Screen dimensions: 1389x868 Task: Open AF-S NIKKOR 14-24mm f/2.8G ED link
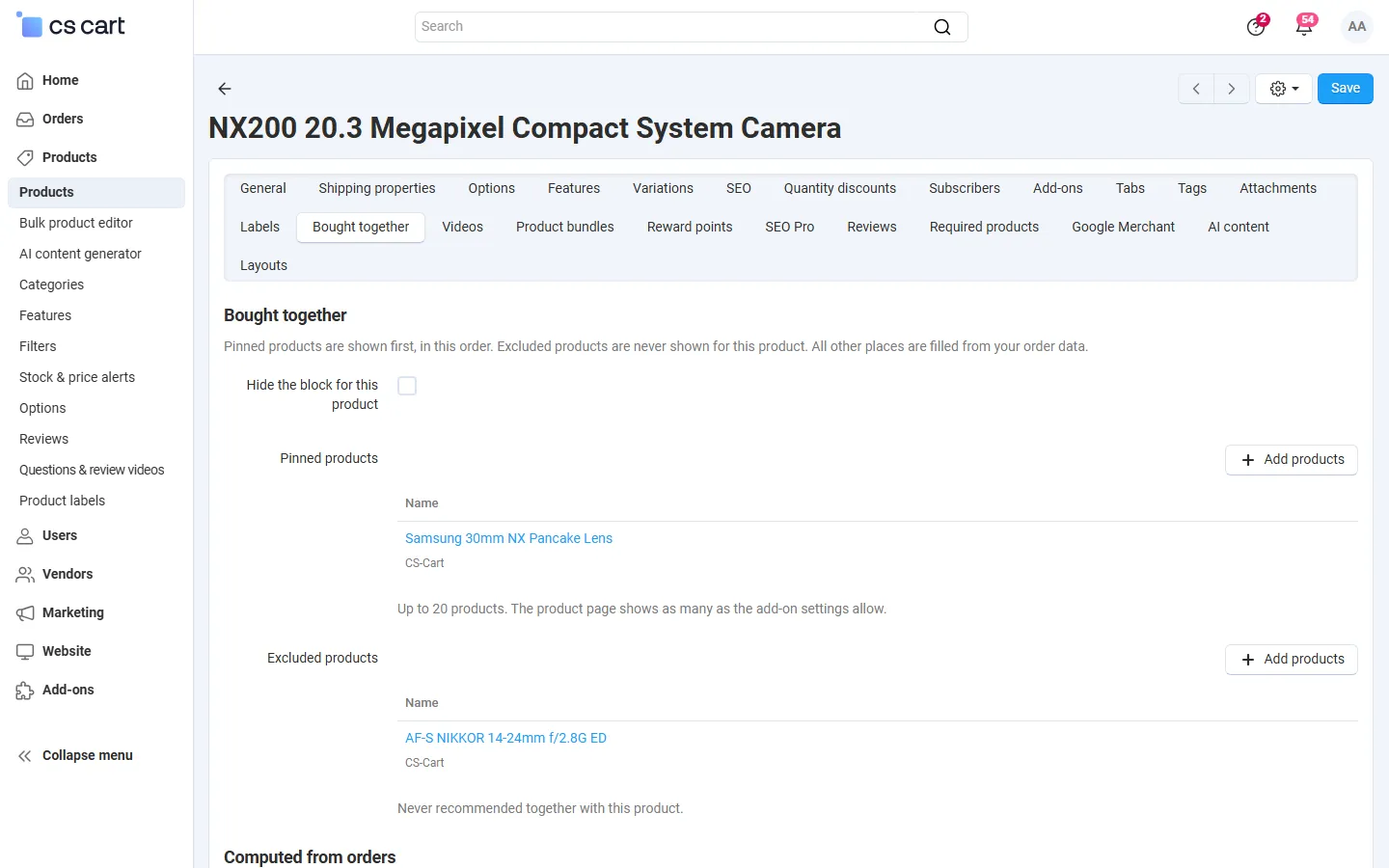505,738
